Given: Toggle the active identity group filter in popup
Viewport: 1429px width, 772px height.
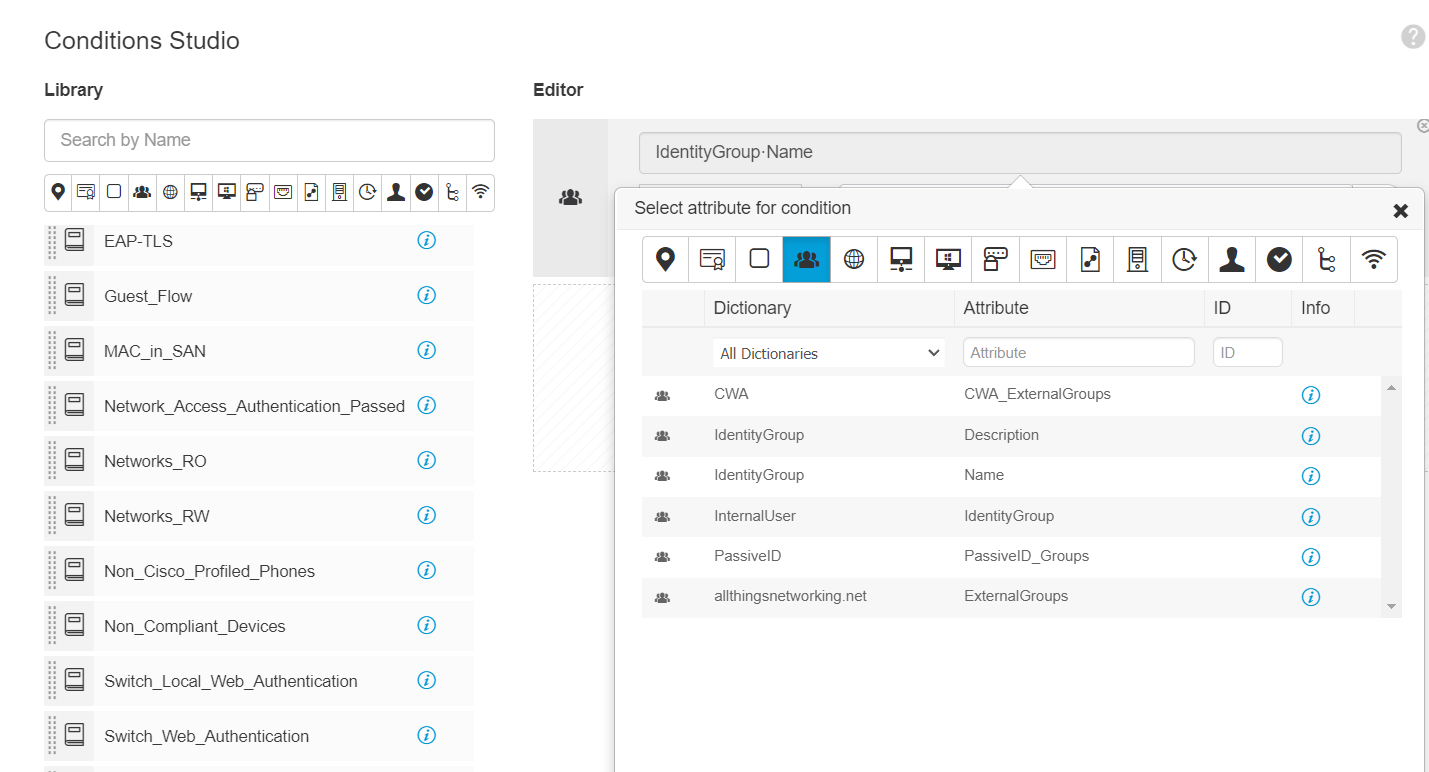Looking at the screenshot, I should click(806, 260).
